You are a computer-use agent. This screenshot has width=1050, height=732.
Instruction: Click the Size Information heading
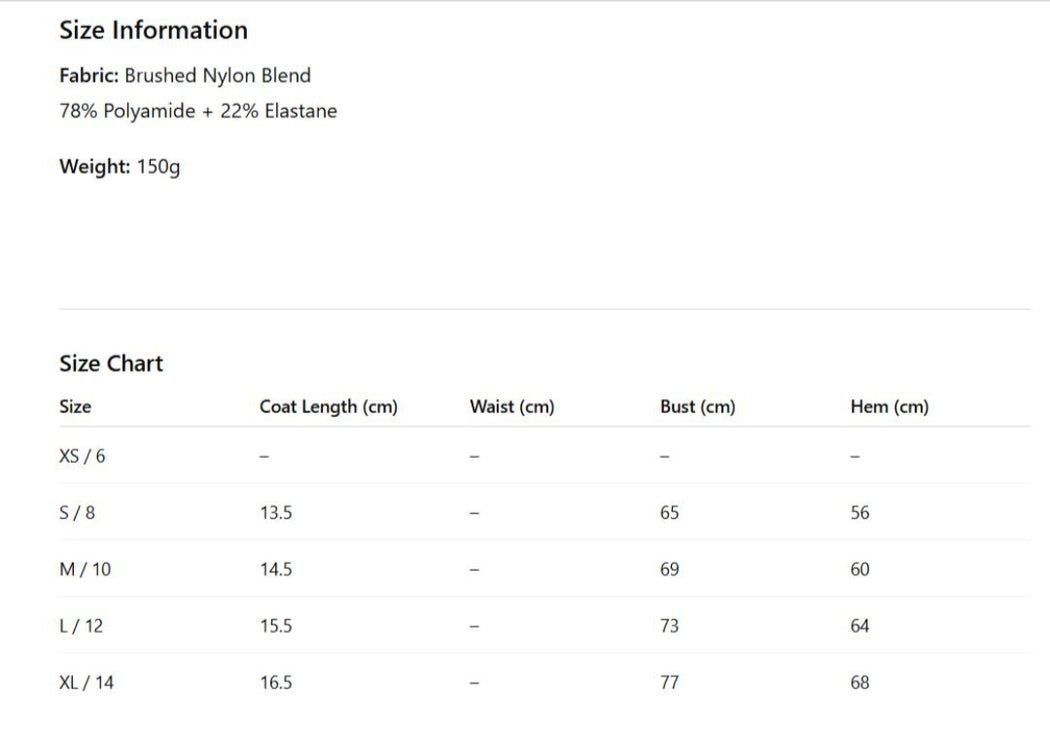[153, 30]
